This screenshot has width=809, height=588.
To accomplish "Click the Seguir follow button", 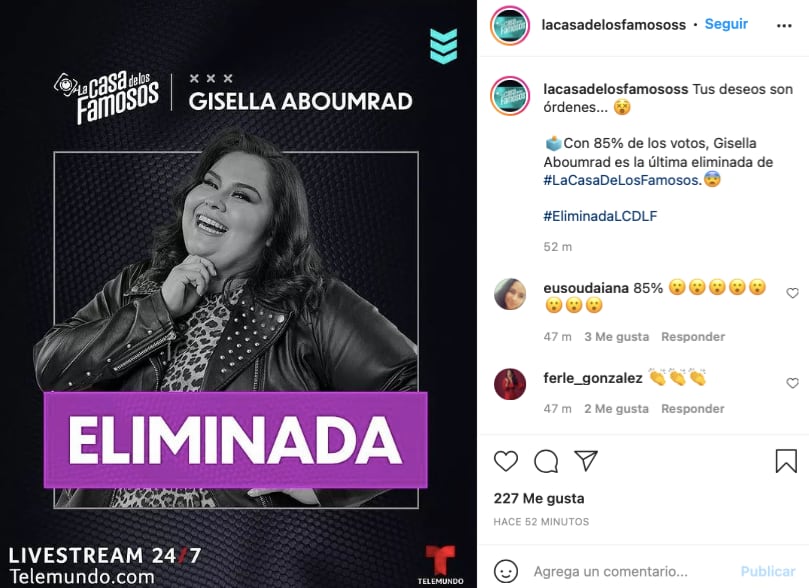I will click(x=726, y=24).
